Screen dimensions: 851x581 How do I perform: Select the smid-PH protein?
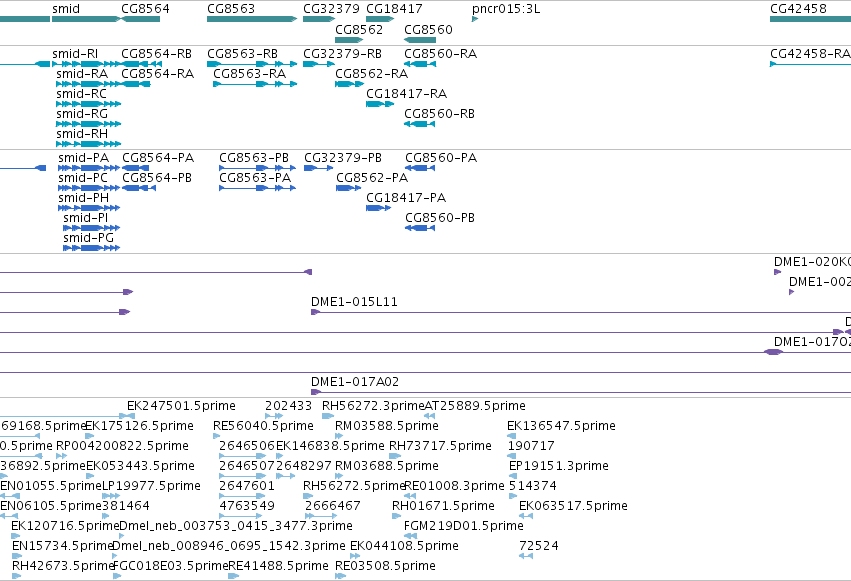click(84, 198)
